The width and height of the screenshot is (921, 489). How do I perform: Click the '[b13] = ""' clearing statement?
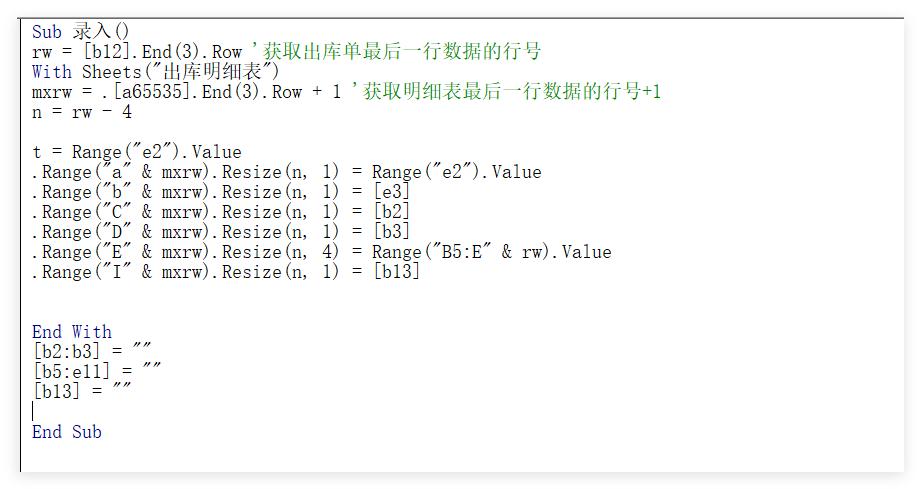click(x=82, y=391)
